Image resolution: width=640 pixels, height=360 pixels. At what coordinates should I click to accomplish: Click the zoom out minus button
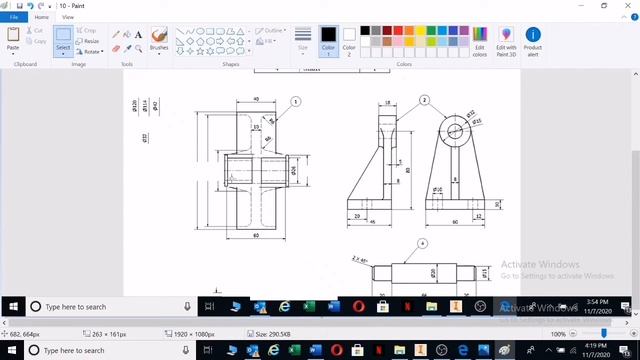[573, 333]
